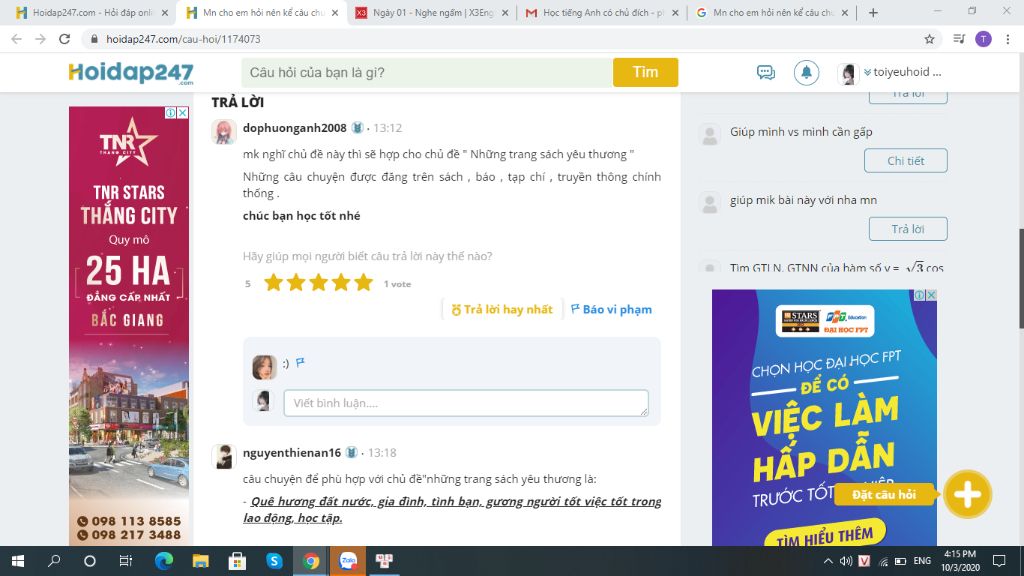Open Cortana circle on taskbar
Screen dimensions: 1024x576
pos(90,561)
